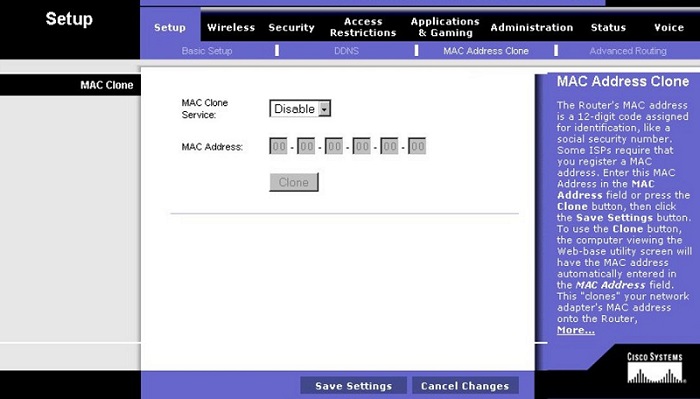Image resolution: width=700 pixels, height=399 pixels.
Task: Open the Status tab
Action: pyautogui.click(x=608, y=27)
